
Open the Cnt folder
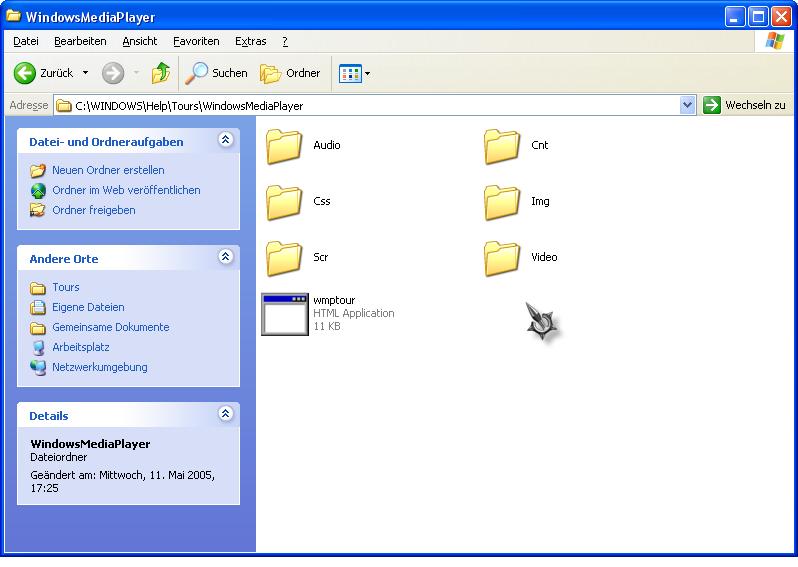tap(502, 146)
